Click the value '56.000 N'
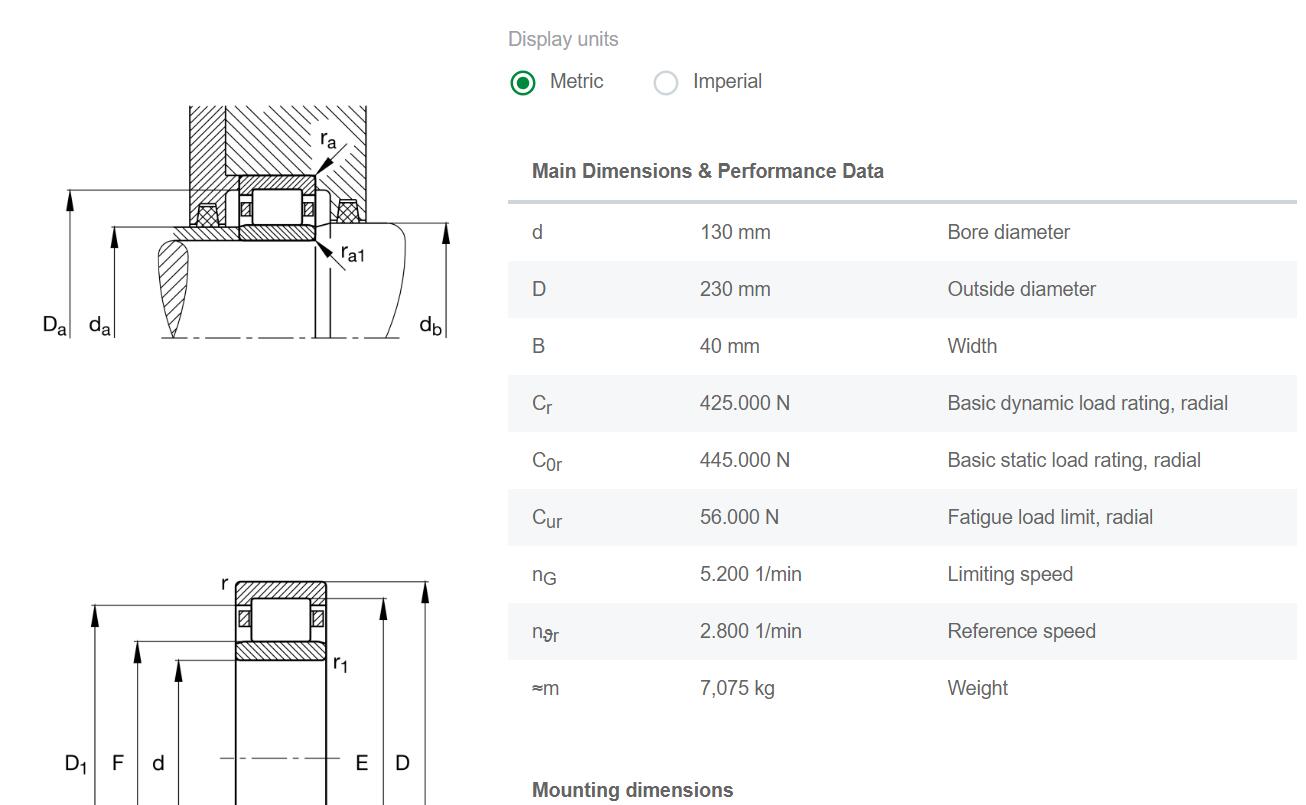This screenshot has width=1306, height=805. [x=740, y=517]
